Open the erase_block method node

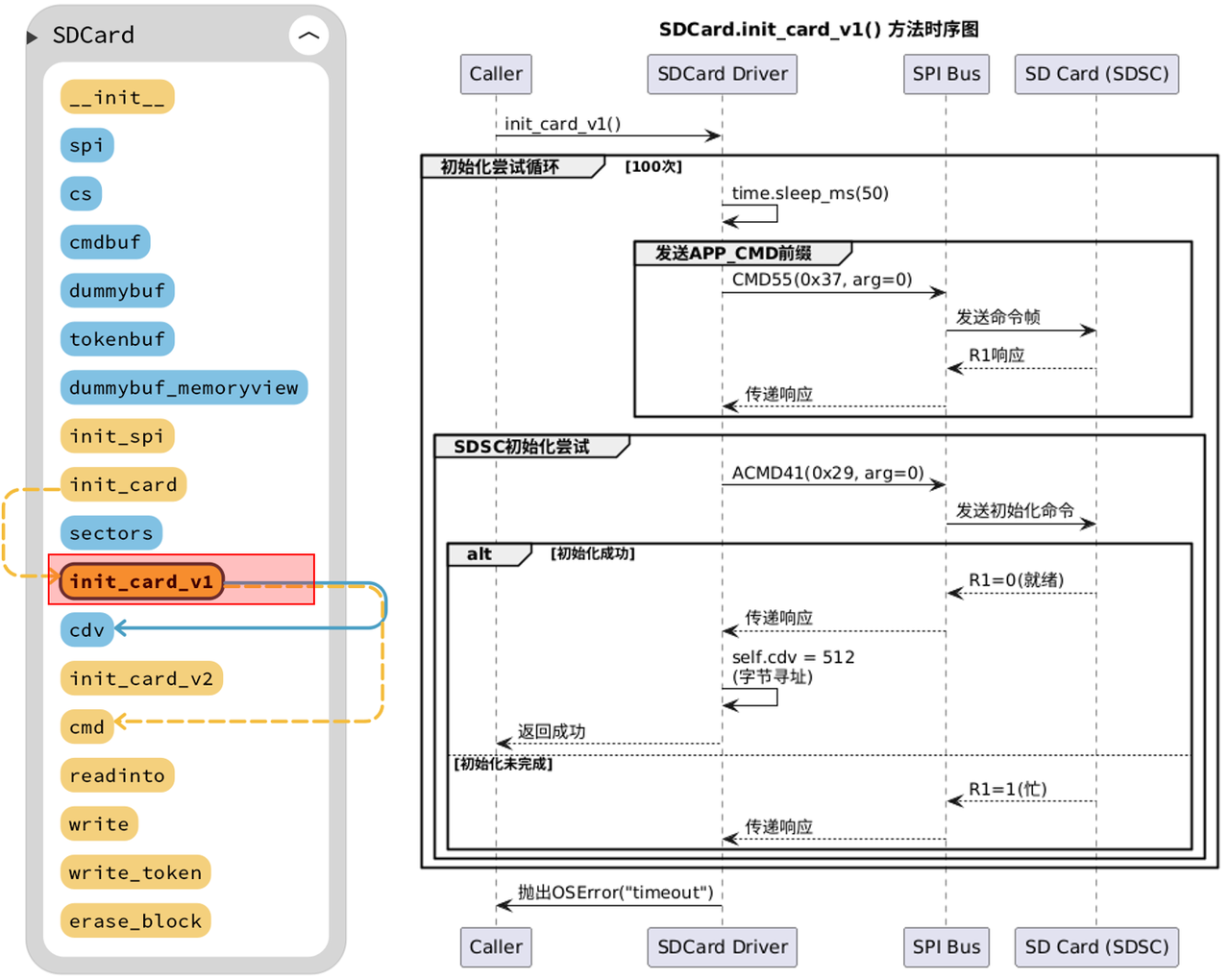pyautogui.click(x=135, y=920)
